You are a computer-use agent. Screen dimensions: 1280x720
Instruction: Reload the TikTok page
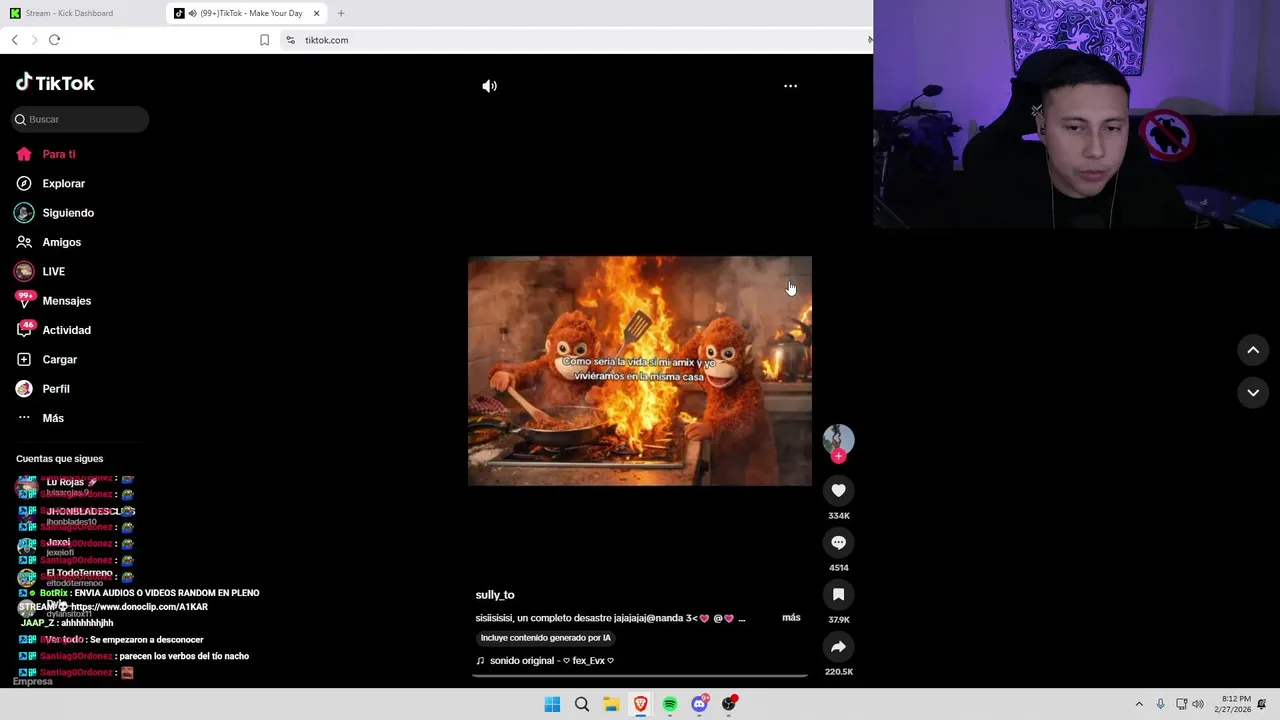tap(54, 40)
